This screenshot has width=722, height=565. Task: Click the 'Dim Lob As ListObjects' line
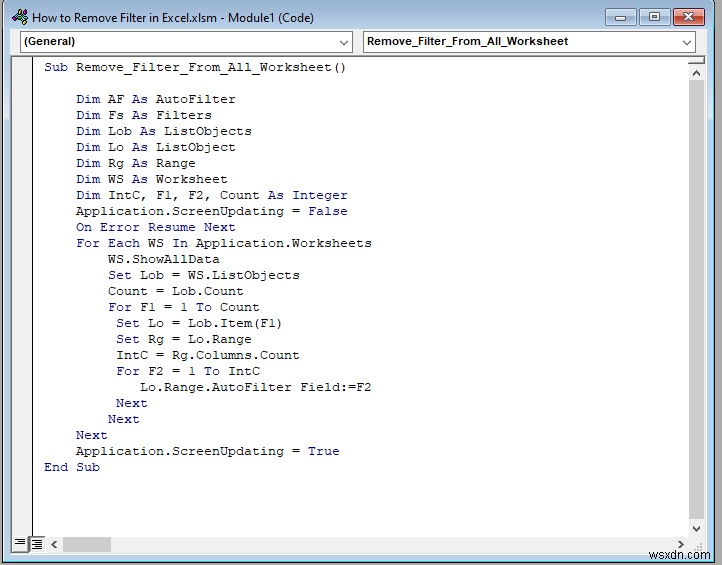pyautogui.click(x=164, y=131)
